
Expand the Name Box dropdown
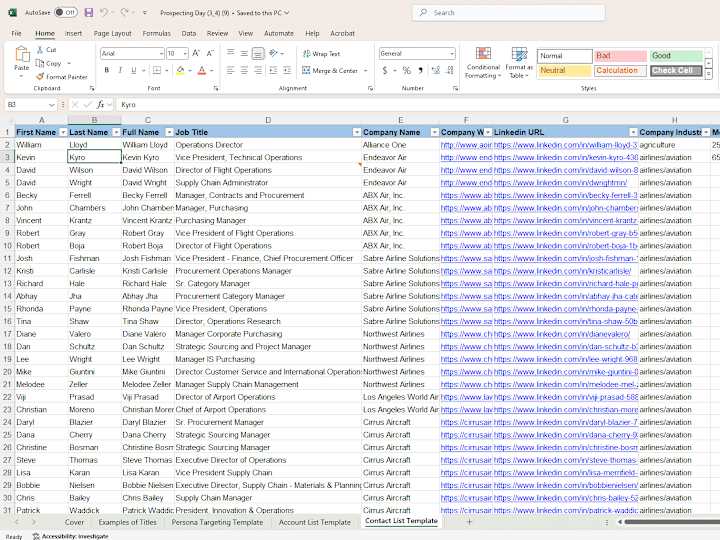(x=51, y=105)
